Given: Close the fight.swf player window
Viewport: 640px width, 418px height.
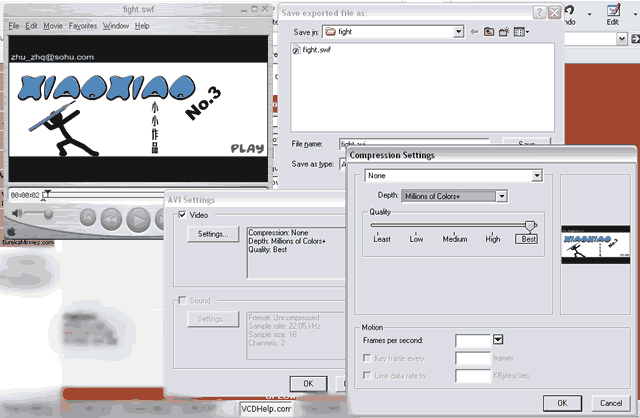Looking at the screenshot, I should 264,9.
